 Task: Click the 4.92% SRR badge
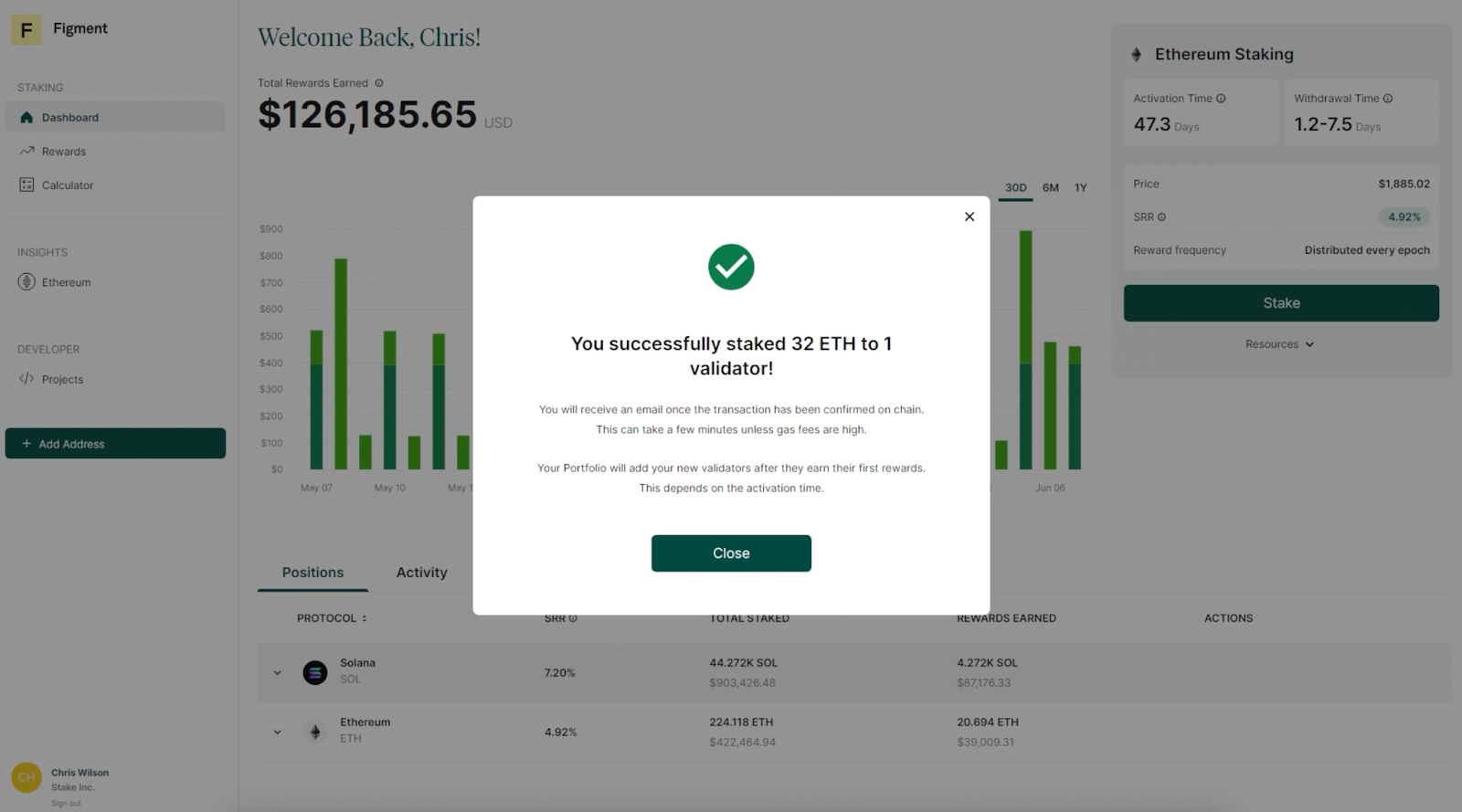point(1404,217)
